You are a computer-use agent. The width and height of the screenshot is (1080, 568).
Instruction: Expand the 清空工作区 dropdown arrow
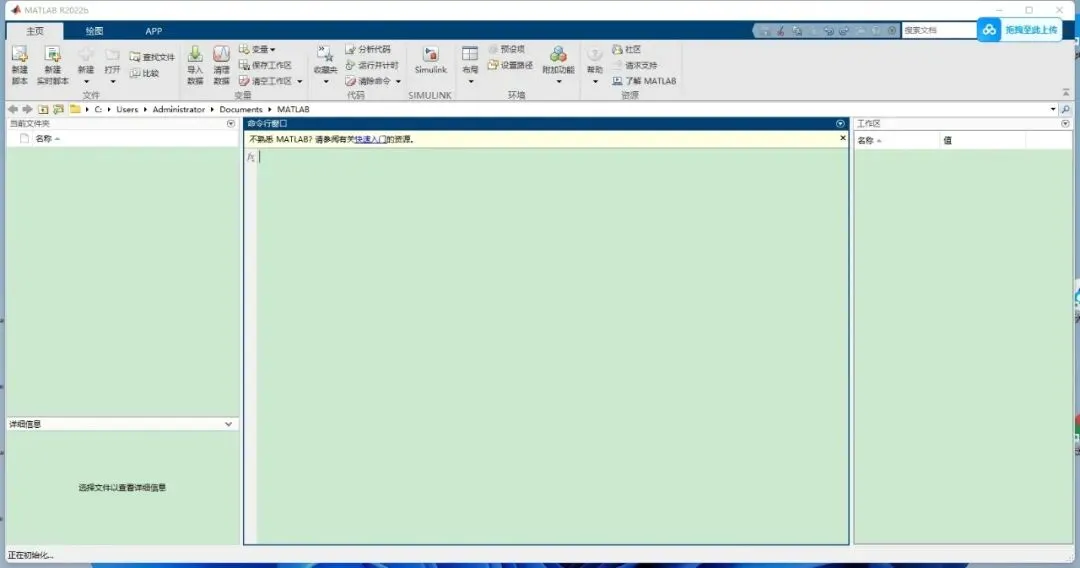tap(300, 81)
